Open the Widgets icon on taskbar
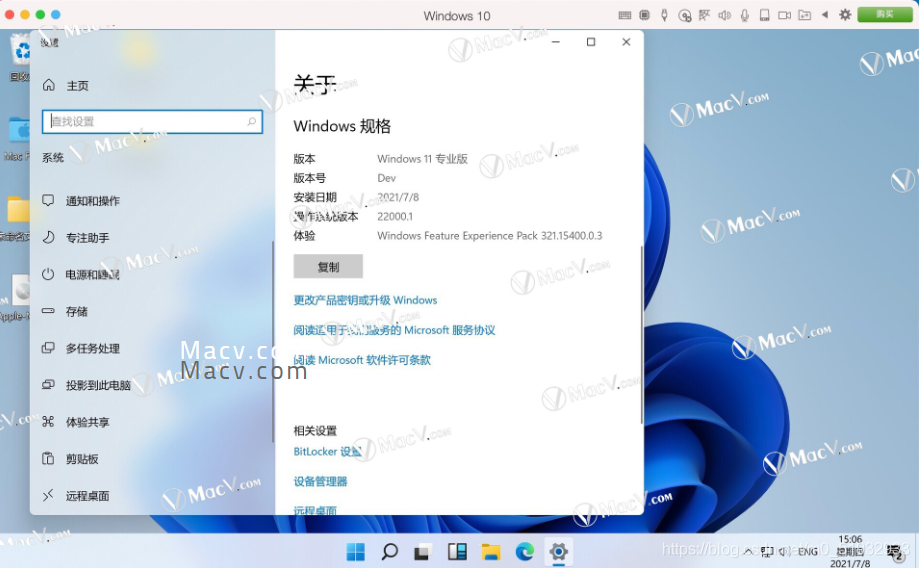The image size is (920, 568). point(457,552)
